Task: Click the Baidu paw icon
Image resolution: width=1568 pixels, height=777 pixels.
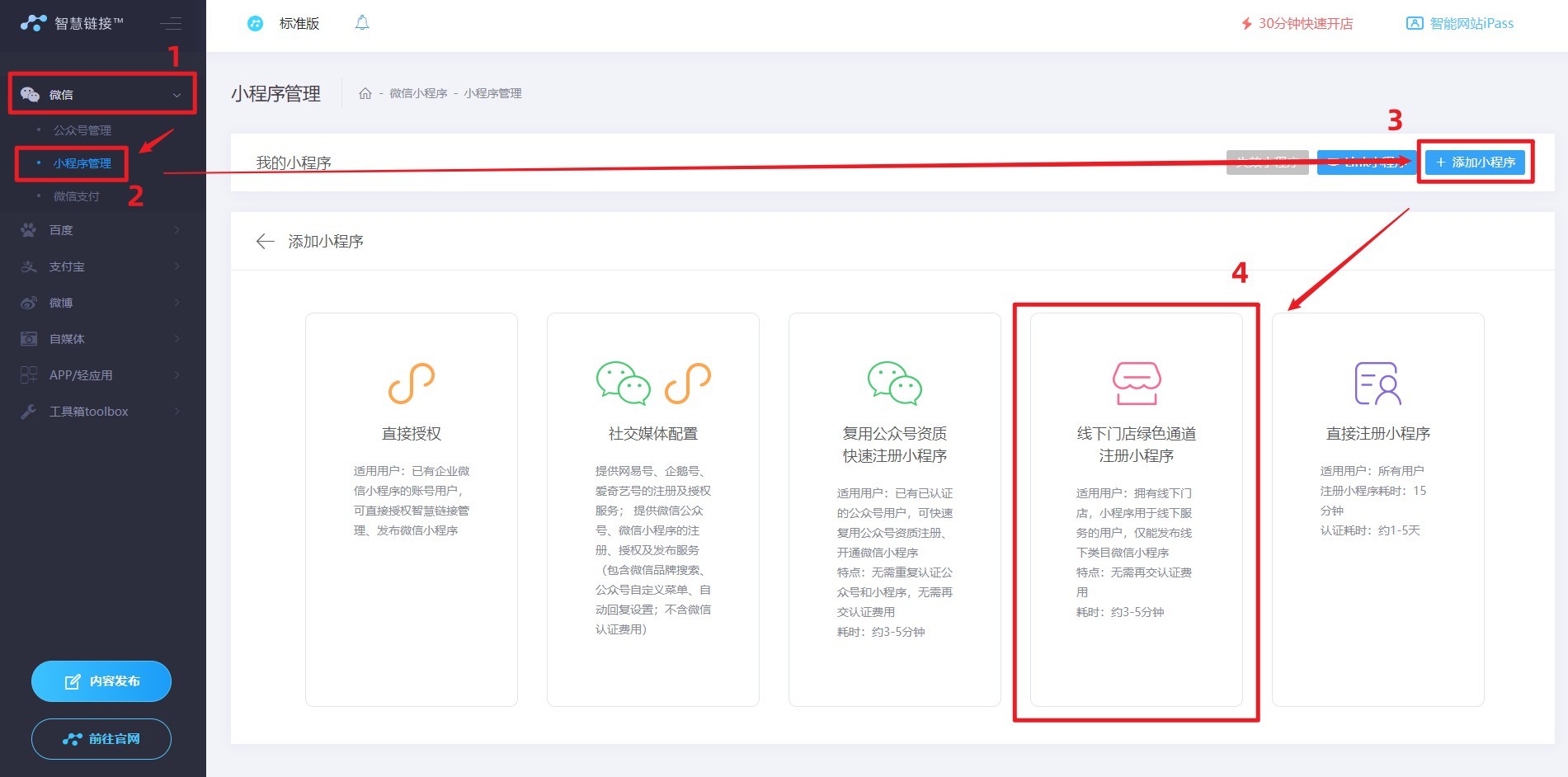Action: [29, 230]
